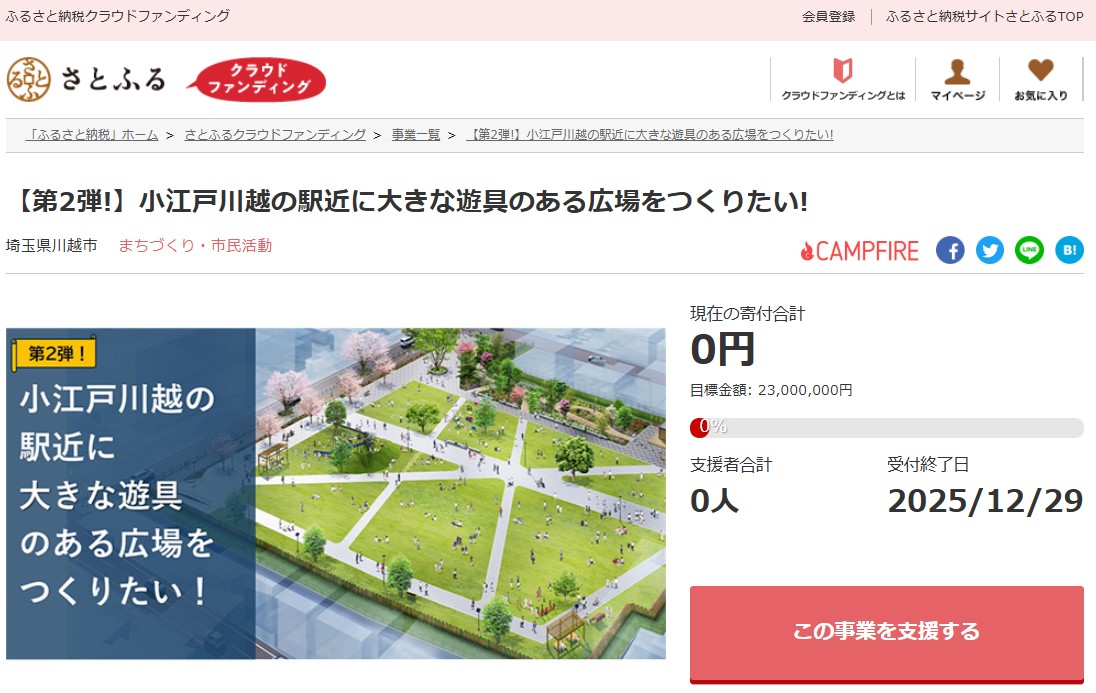Click 現在の寄付合計 label
Screen dimensions: 1096x693
(747, 313)
